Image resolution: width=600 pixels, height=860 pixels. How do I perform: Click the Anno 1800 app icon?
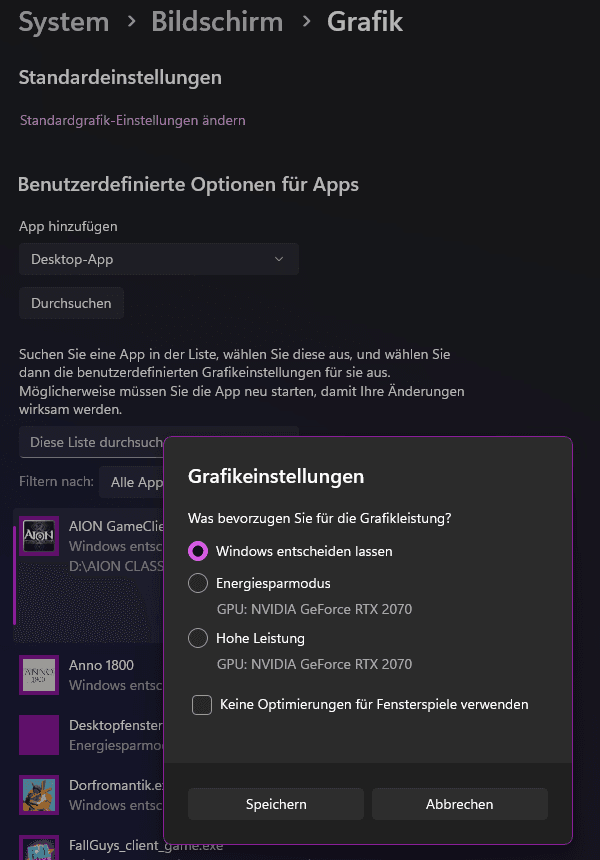[40, 675]
